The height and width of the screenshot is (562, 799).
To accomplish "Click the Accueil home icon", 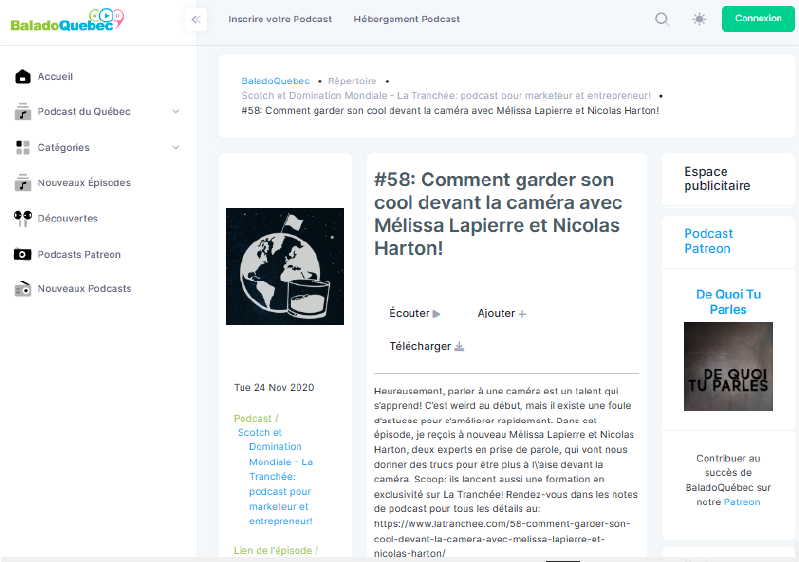I will click(22, 76).
